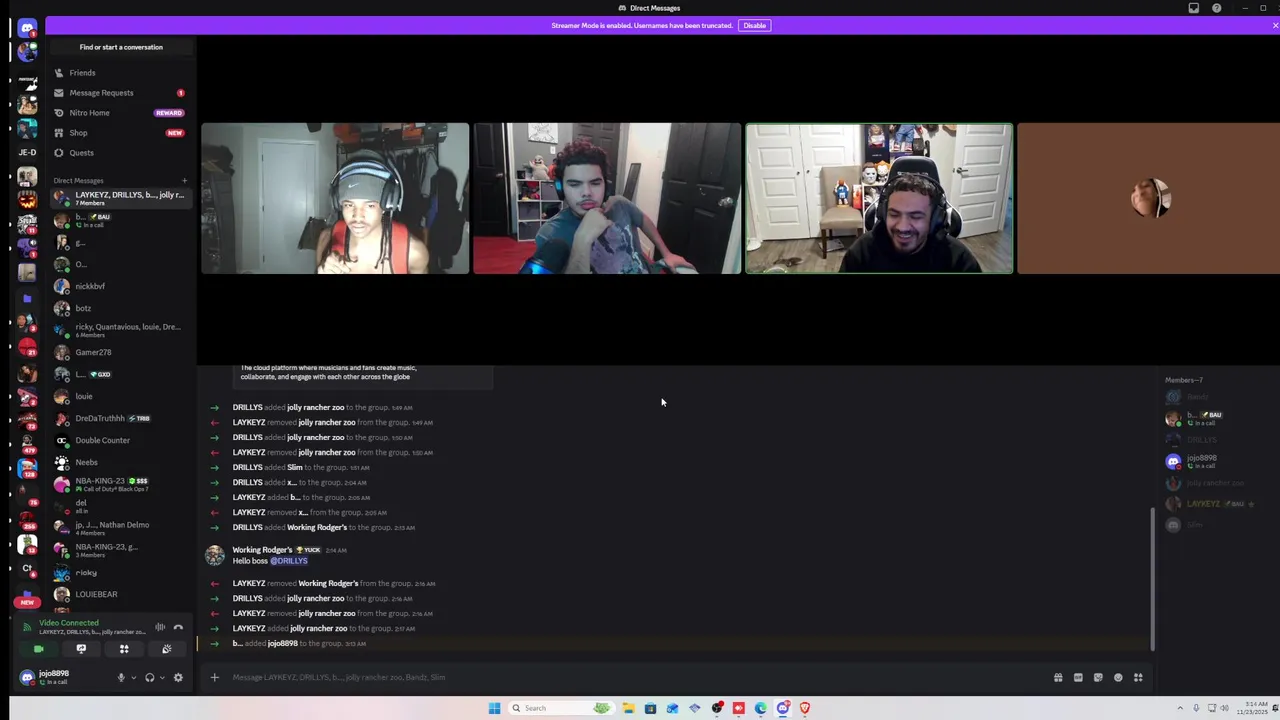Open the Gamer278 direct message

pyautogui.click(x=120, y=352)
